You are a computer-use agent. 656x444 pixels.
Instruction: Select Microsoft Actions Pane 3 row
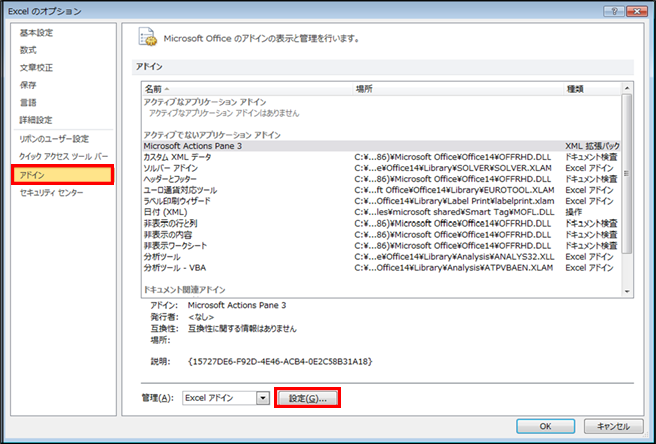pos(381,146)
